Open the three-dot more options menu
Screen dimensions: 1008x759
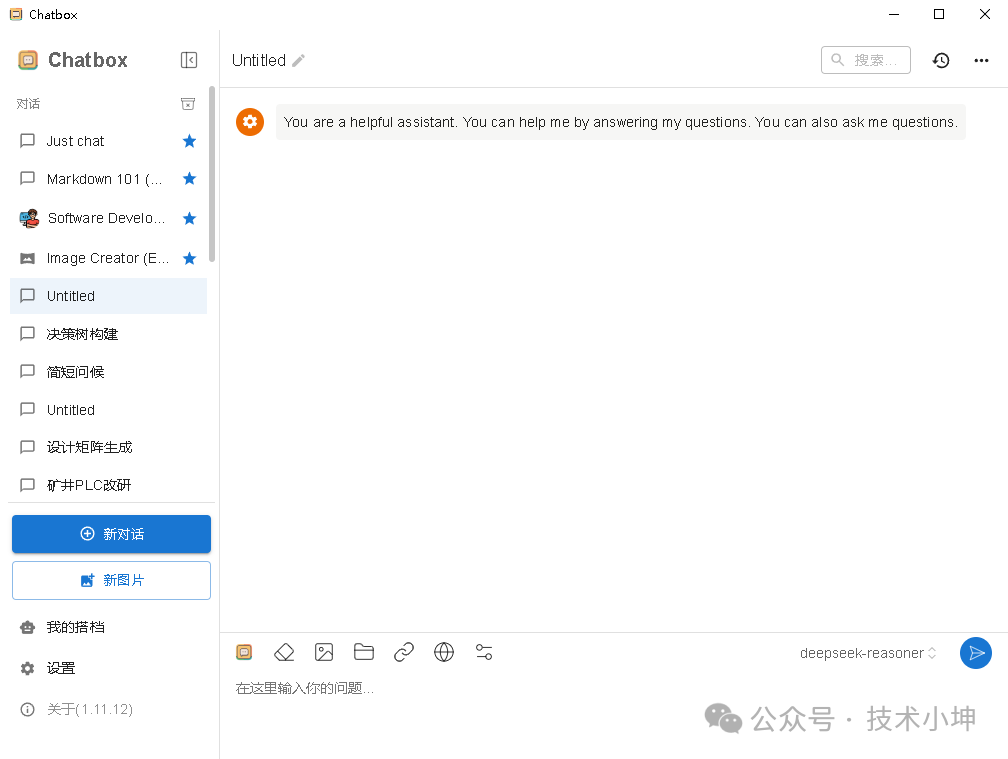click(x=981, y=60)
